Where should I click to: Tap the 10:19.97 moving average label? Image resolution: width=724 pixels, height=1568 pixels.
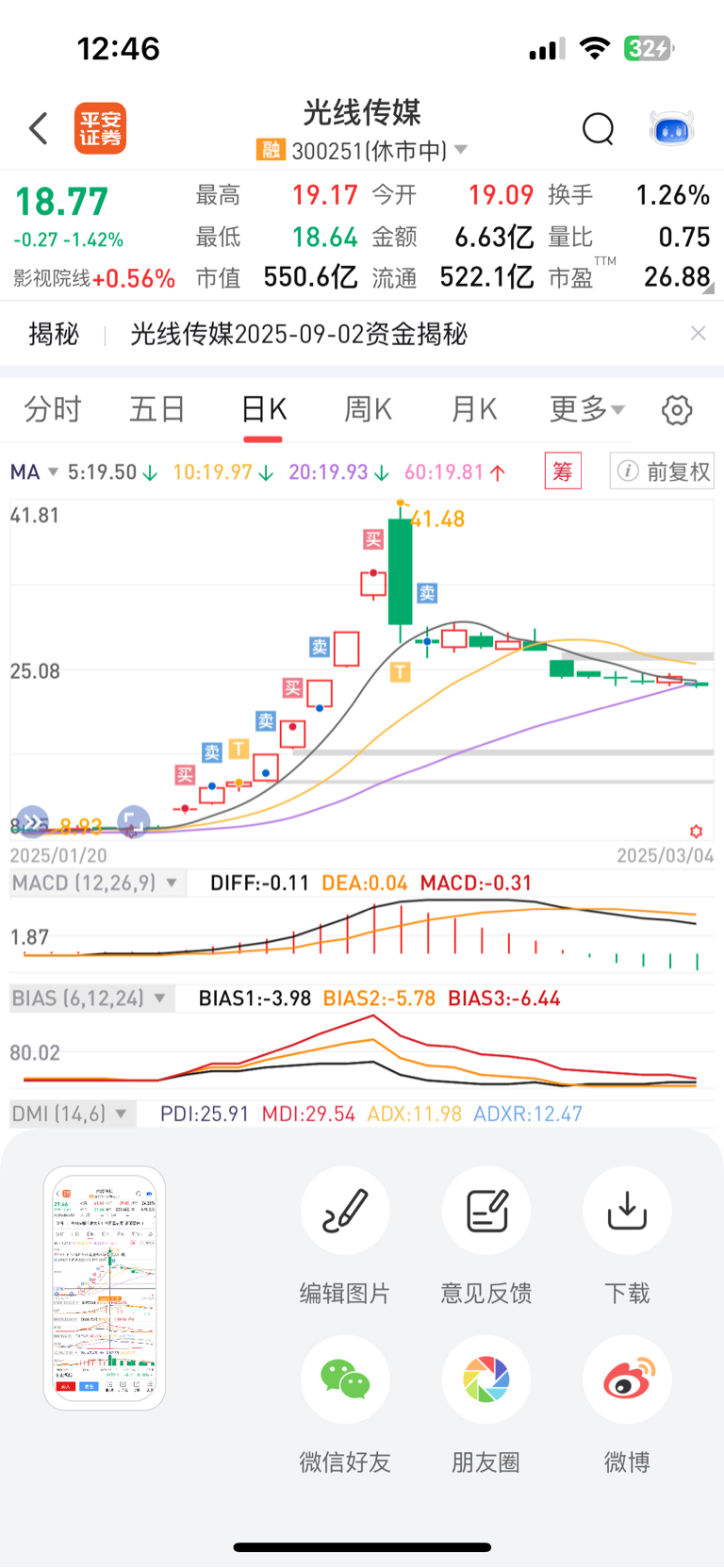(223, 471)
